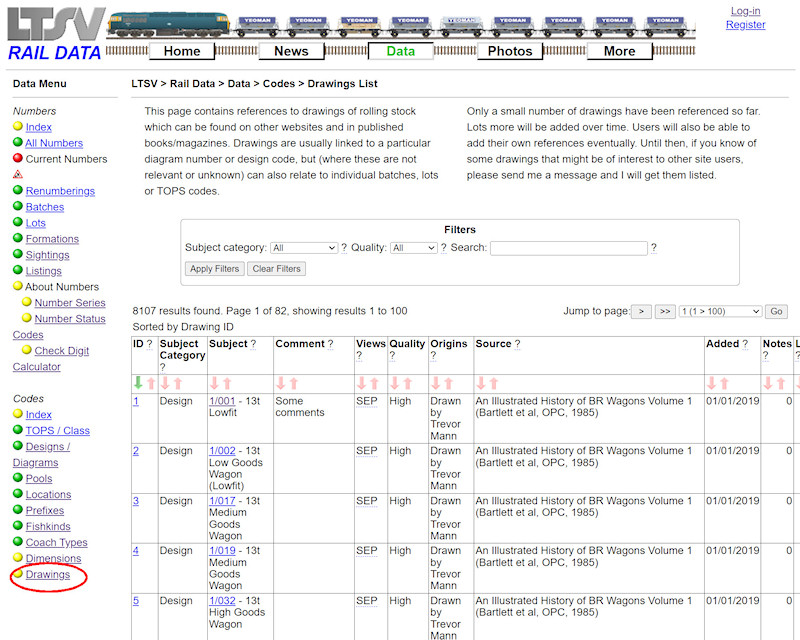Open the Jump to page dropdown
The image size is (800, 640).
point(719,312)
